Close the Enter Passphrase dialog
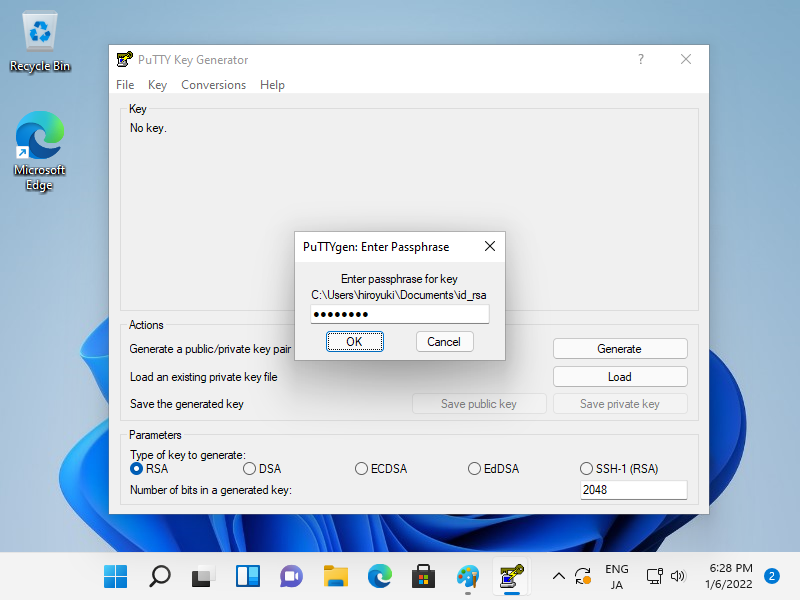This screenshot has width=800, height=600. point(489,246)
